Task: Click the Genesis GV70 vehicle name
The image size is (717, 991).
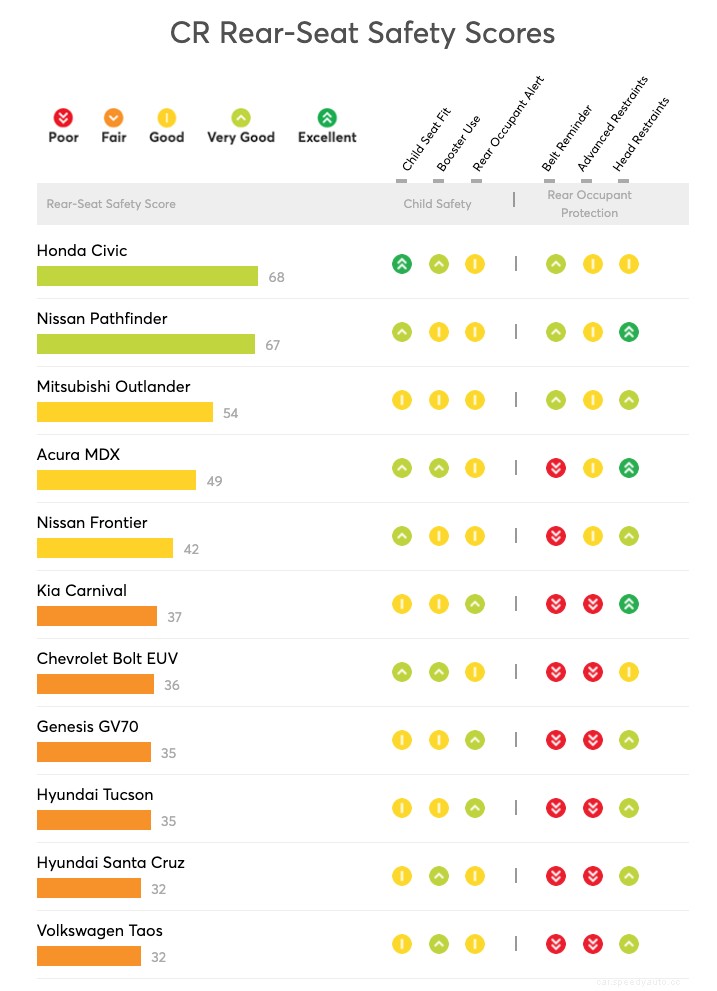Action: [87, 727]
